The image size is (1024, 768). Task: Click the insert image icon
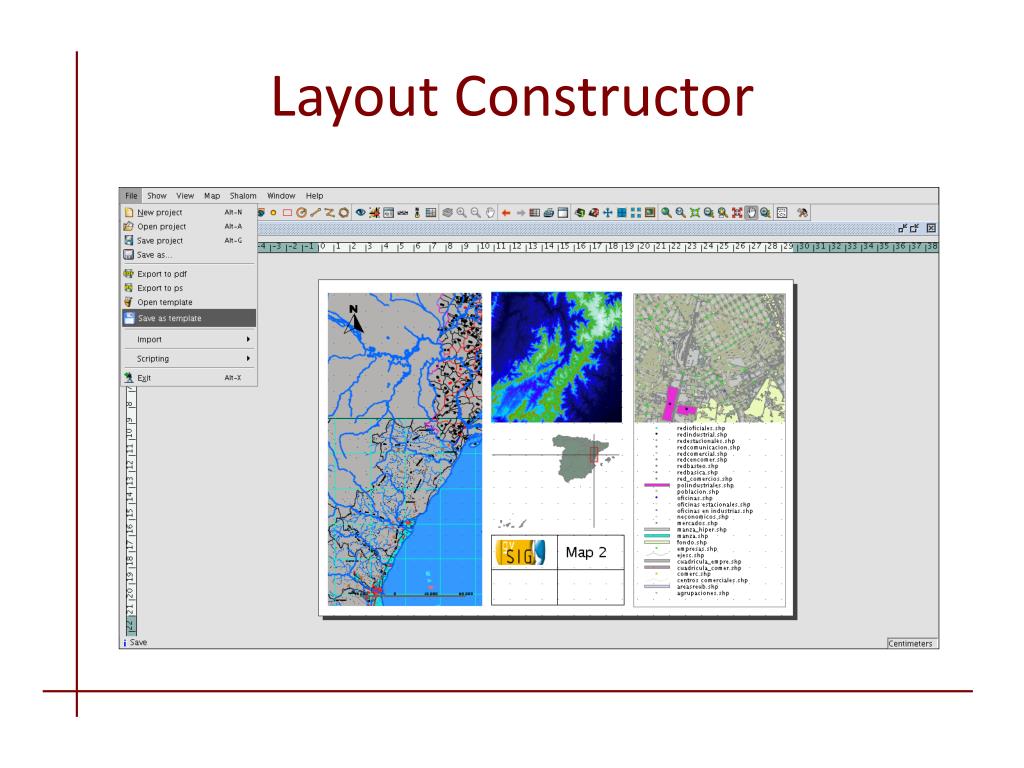(375, 213)
